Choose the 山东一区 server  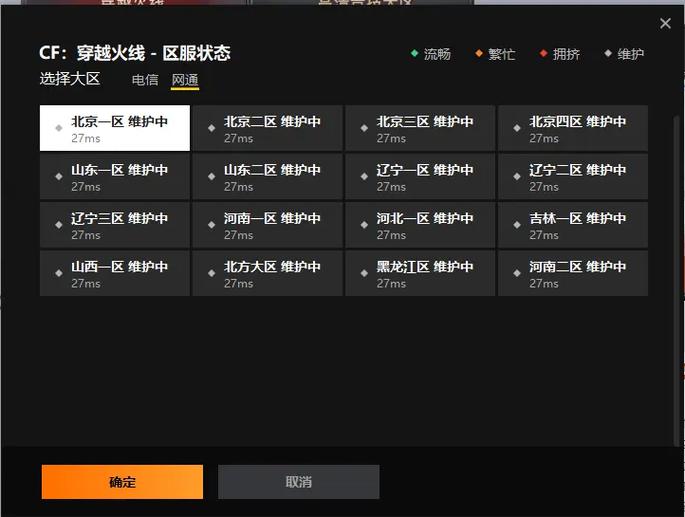[x=115, y=177]
